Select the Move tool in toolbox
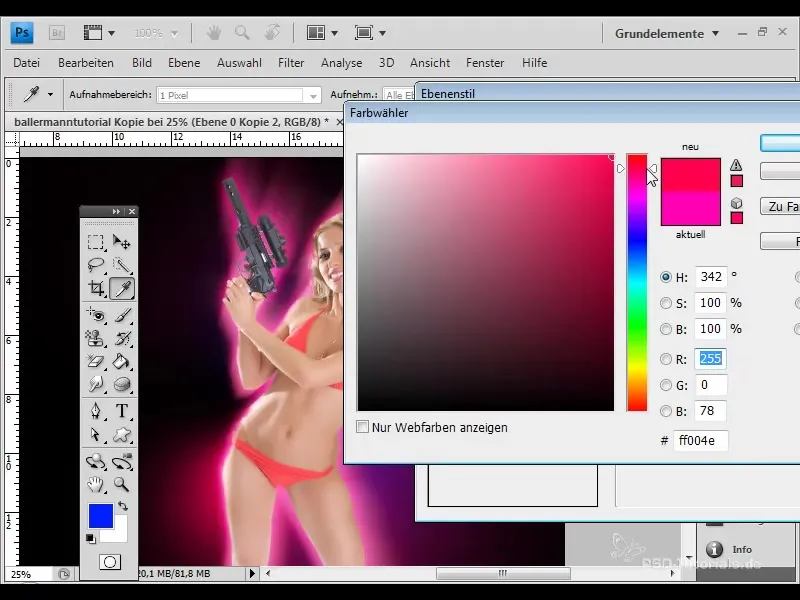 pyautogui.click(x=122, y=241)
